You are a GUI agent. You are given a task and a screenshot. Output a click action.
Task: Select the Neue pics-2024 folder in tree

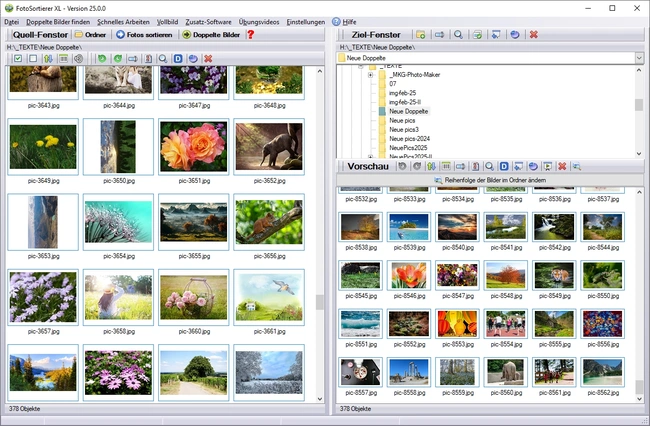pyautogui.click(x=409, y=139)
